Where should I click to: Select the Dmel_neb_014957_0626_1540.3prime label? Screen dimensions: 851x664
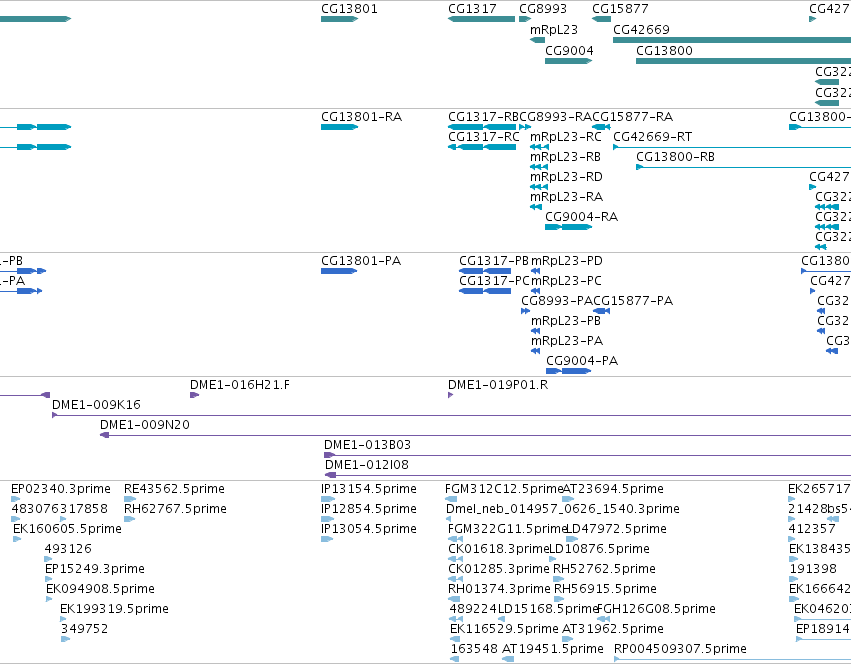tap(563, 509)
